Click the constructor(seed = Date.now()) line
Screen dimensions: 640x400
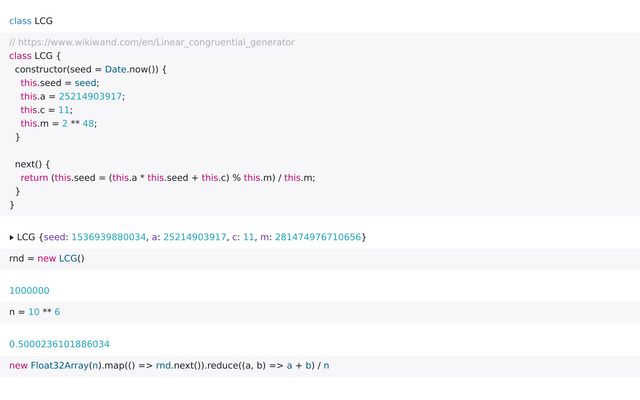tap(90, 69)
